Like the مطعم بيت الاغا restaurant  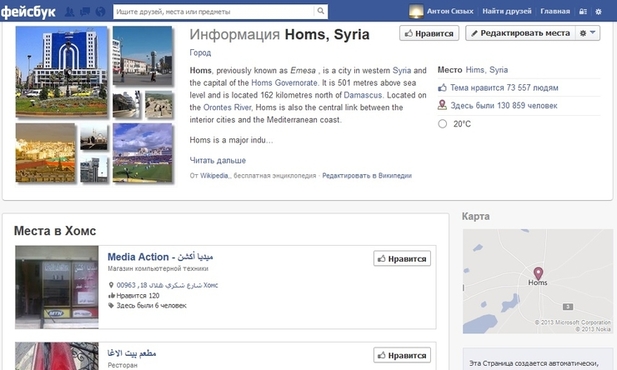coord(402,355)
